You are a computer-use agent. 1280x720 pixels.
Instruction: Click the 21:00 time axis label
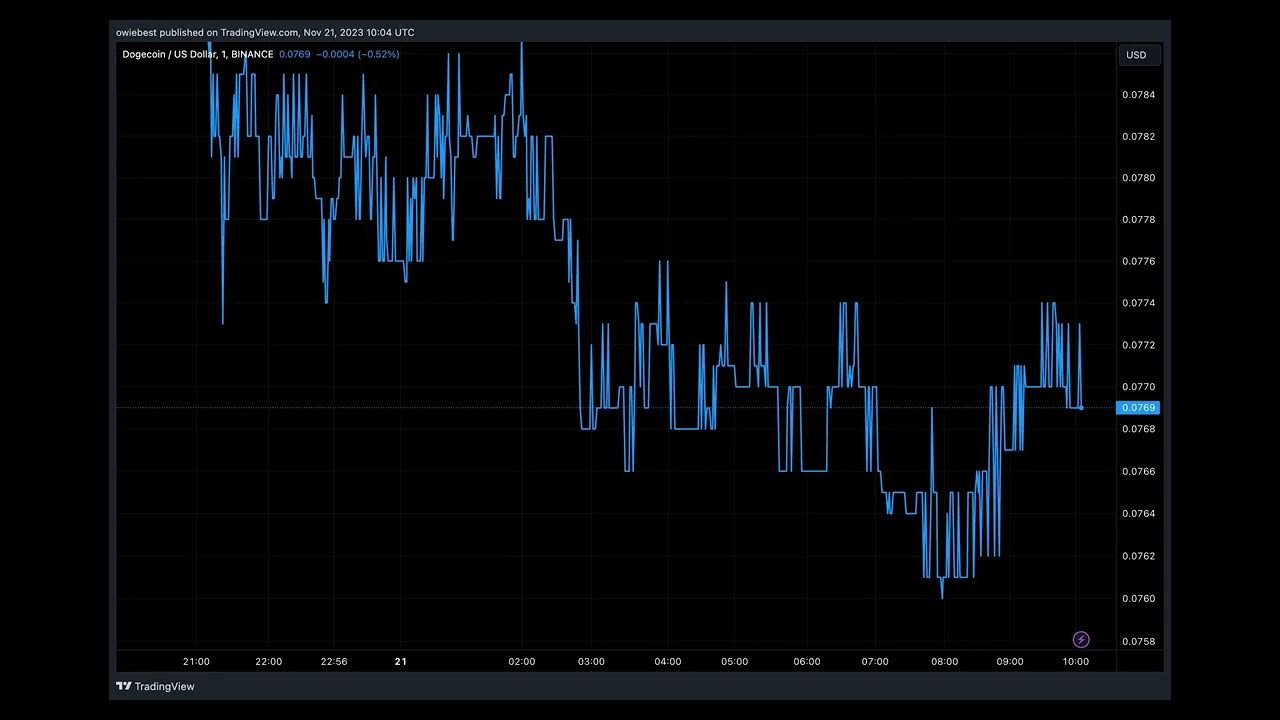point(196,661)
